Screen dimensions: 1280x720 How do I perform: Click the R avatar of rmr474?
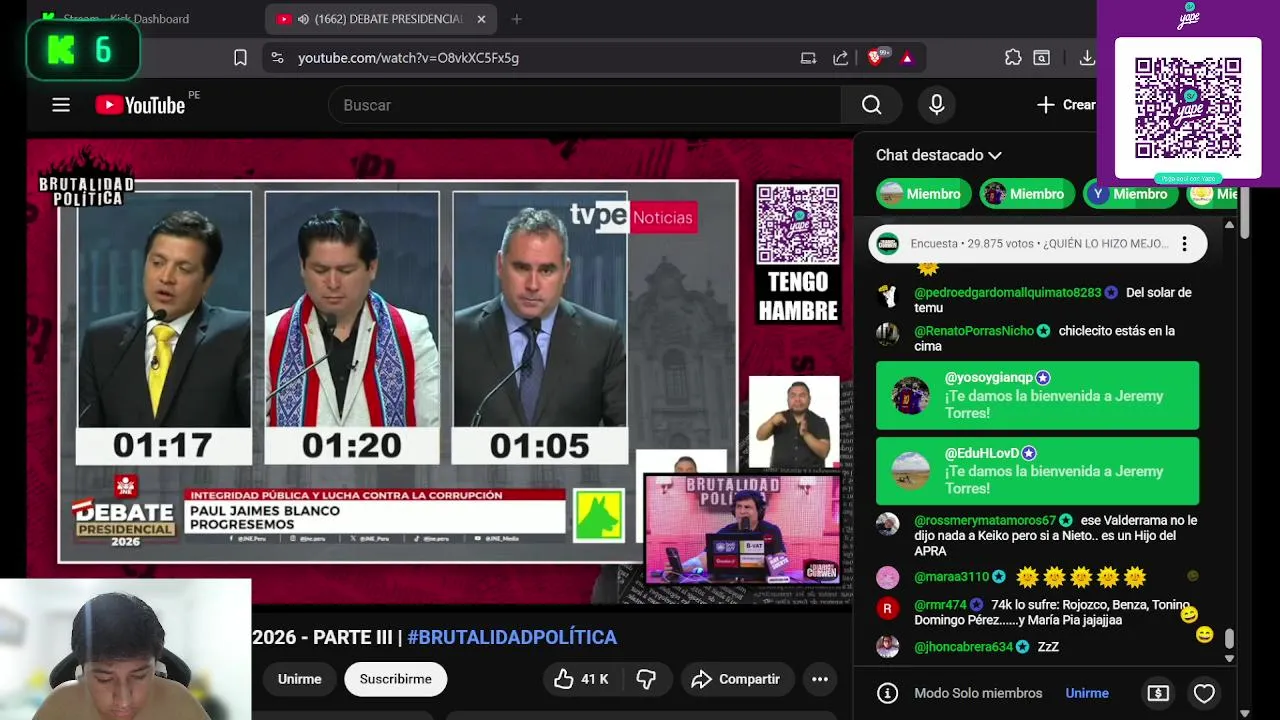(x=887, y=608)
